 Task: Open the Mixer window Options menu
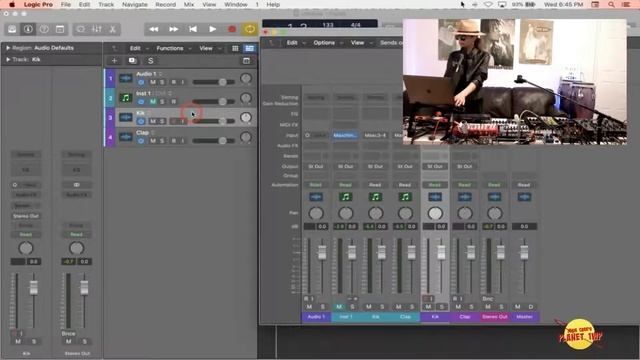[324, 42]
